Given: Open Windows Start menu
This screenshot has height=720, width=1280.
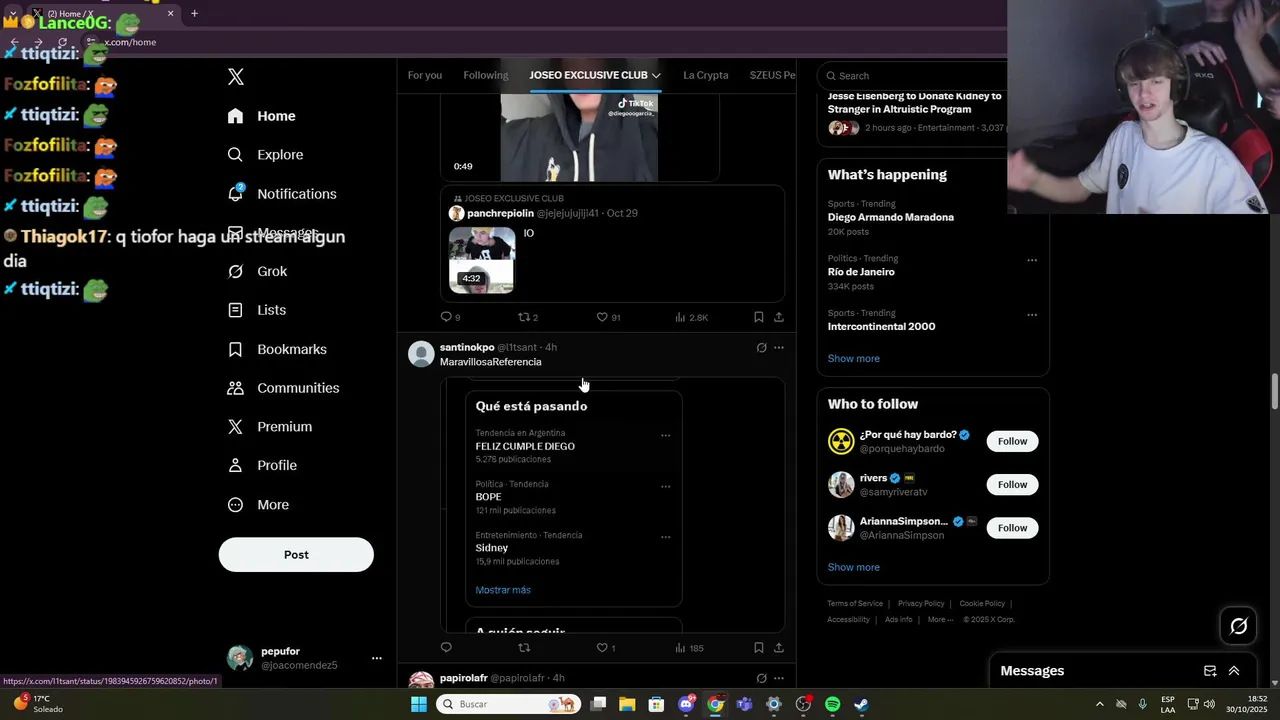Looking at the screenshot, I should pyautogui.click(x=419, y=704).
